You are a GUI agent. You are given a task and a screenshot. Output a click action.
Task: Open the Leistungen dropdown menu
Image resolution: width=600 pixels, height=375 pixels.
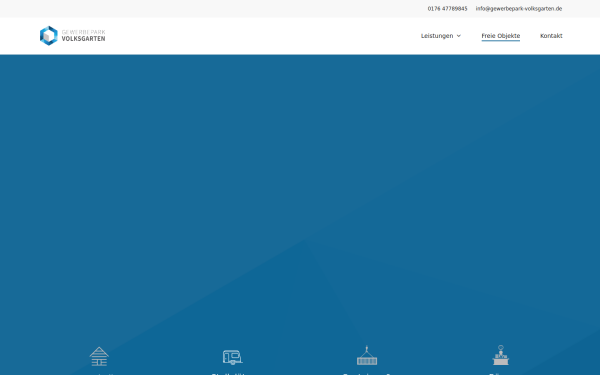(441, 36)
